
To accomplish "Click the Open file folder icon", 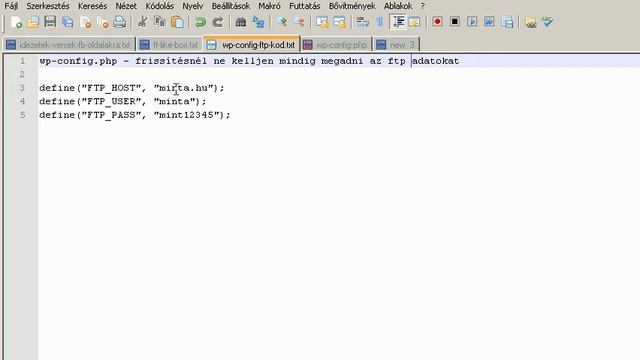I will tap(33, 22).
